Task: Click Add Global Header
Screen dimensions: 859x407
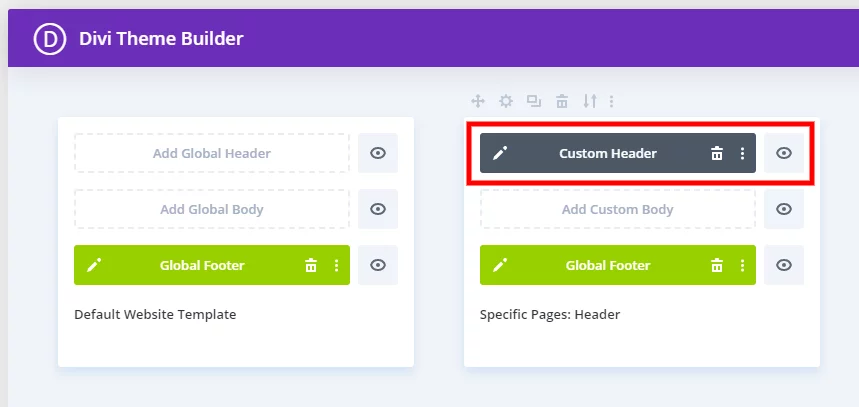Action: [x=211, y=153]
